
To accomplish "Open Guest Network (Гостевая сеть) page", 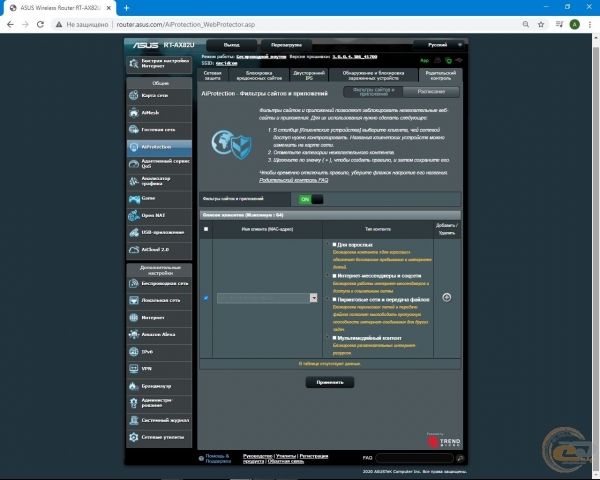I will pyautogui.click(x=159, y=130).
